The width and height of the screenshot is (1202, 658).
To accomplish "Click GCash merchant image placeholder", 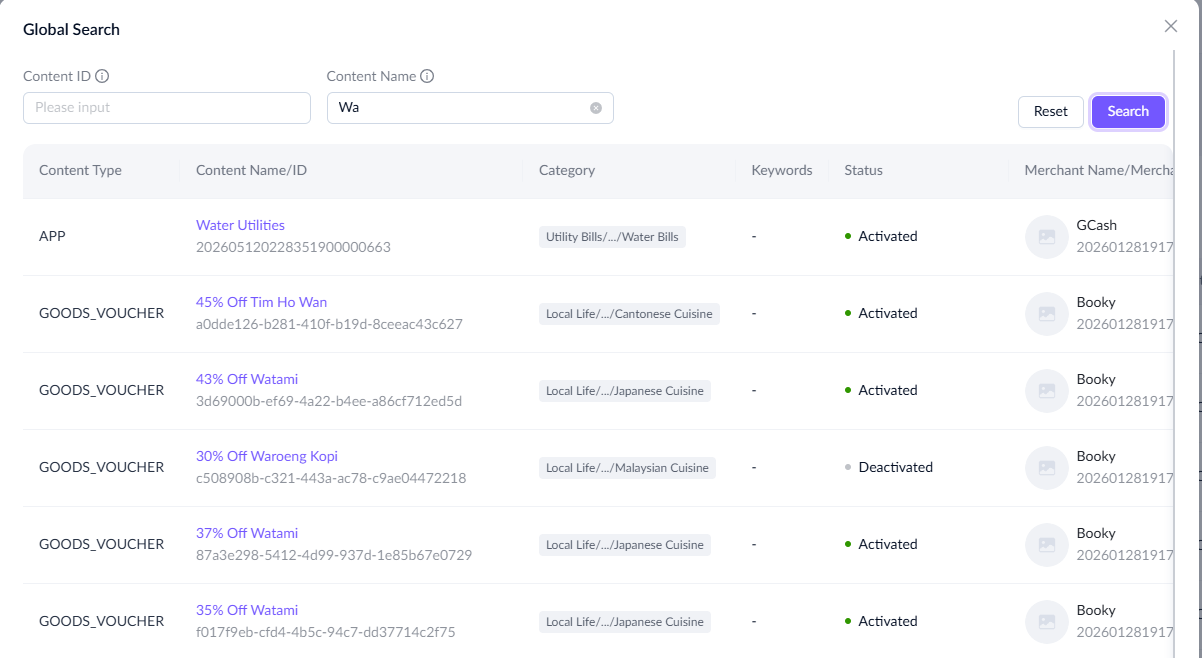I will (x=1046, y=237).
